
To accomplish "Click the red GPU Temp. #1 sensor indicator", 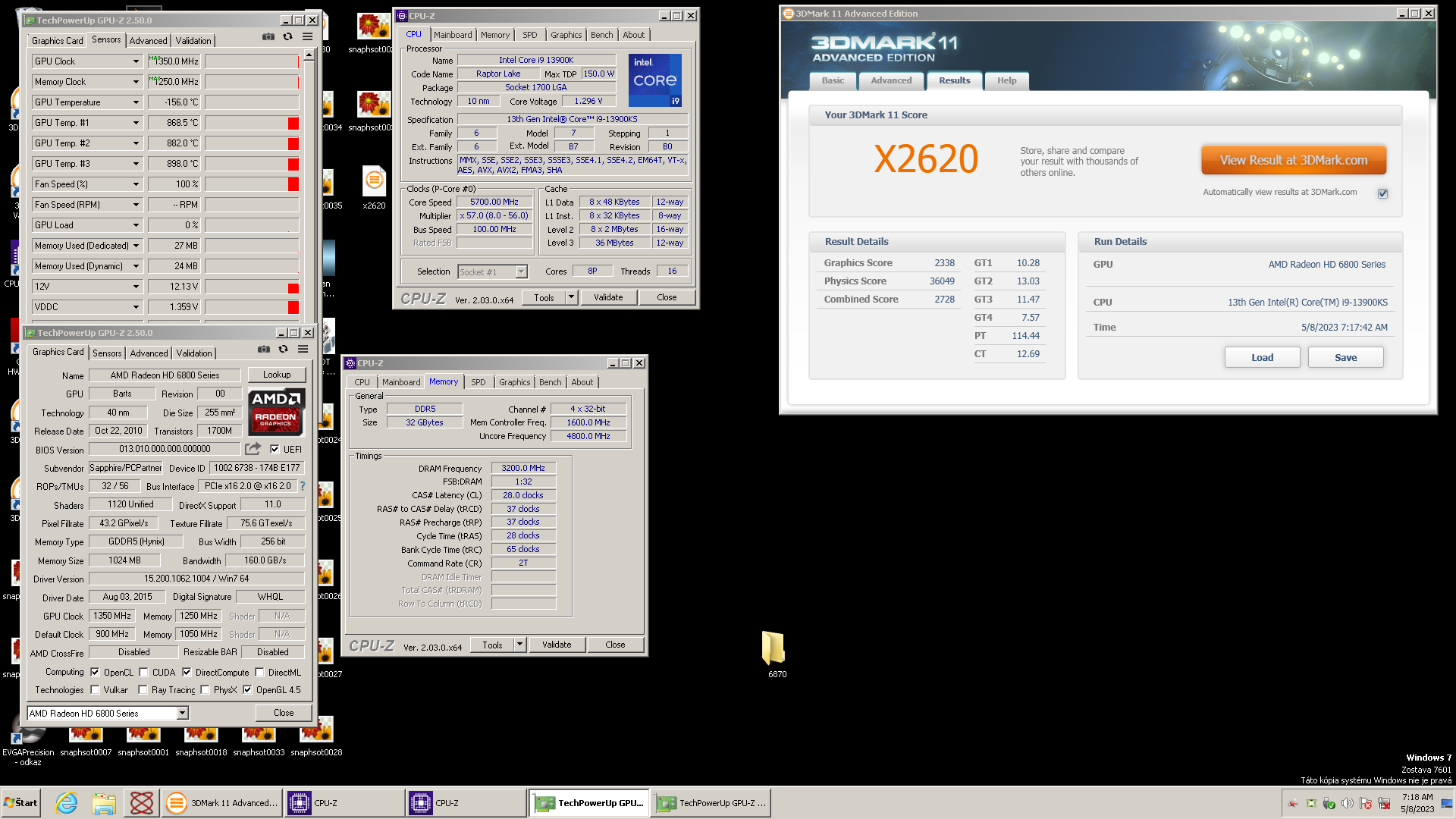I will pyautogui.click(x=293, y=123).
